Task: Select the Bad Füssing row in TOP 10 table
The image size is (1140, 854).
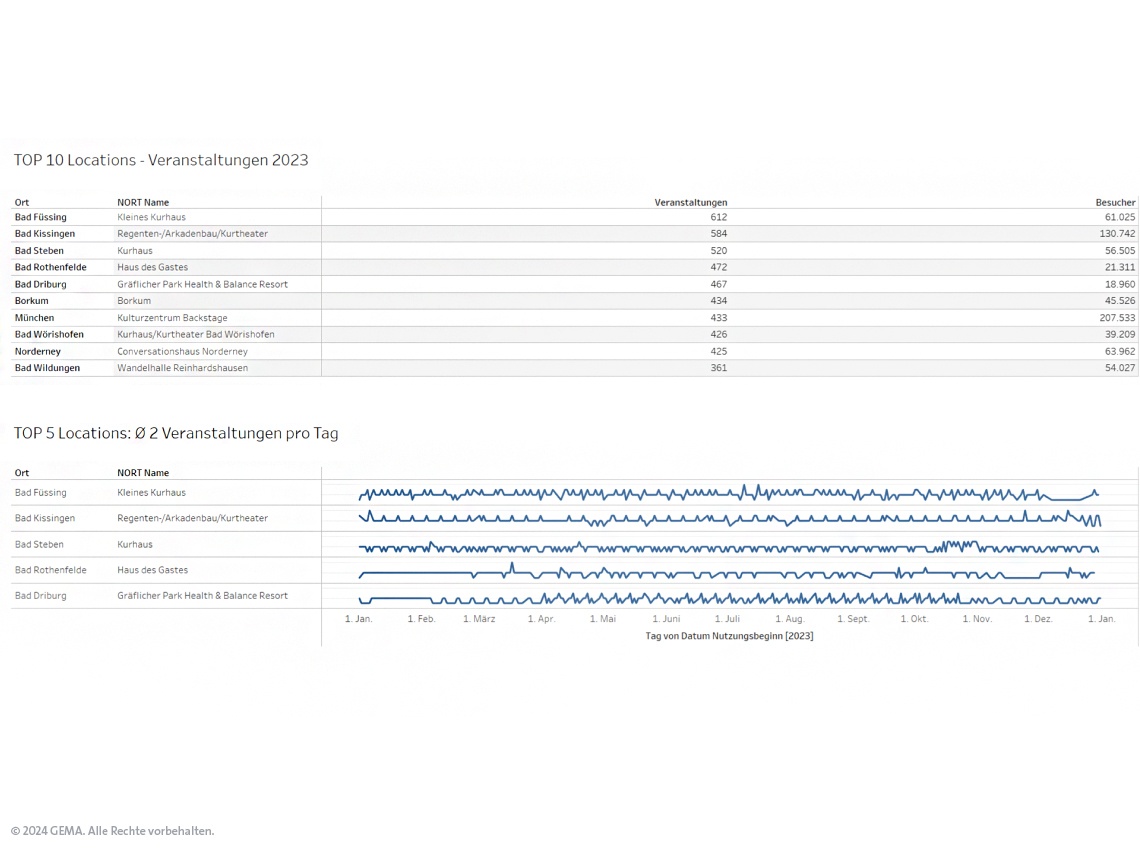Action: 41,217
